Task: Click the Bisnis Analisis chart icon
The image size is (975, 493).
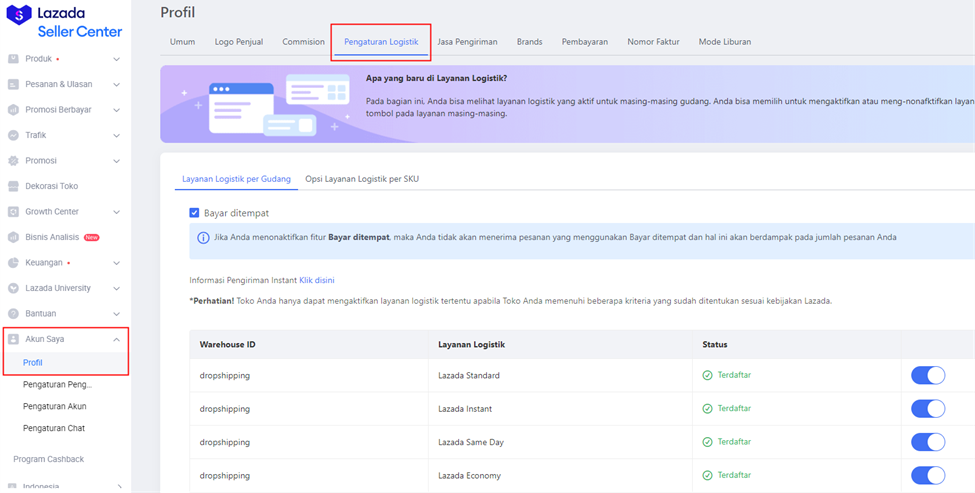Action: [13, 237]
